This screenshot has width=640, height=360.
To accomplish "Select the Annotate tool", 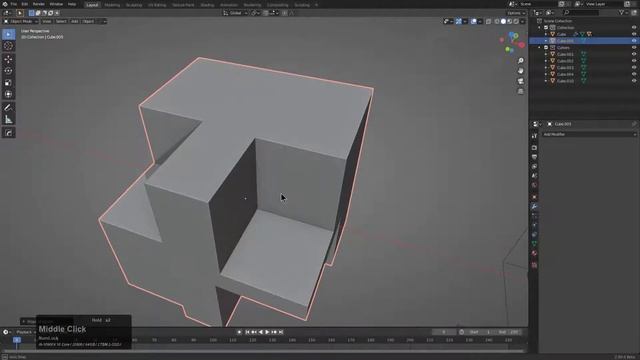I will click(8, 108).
